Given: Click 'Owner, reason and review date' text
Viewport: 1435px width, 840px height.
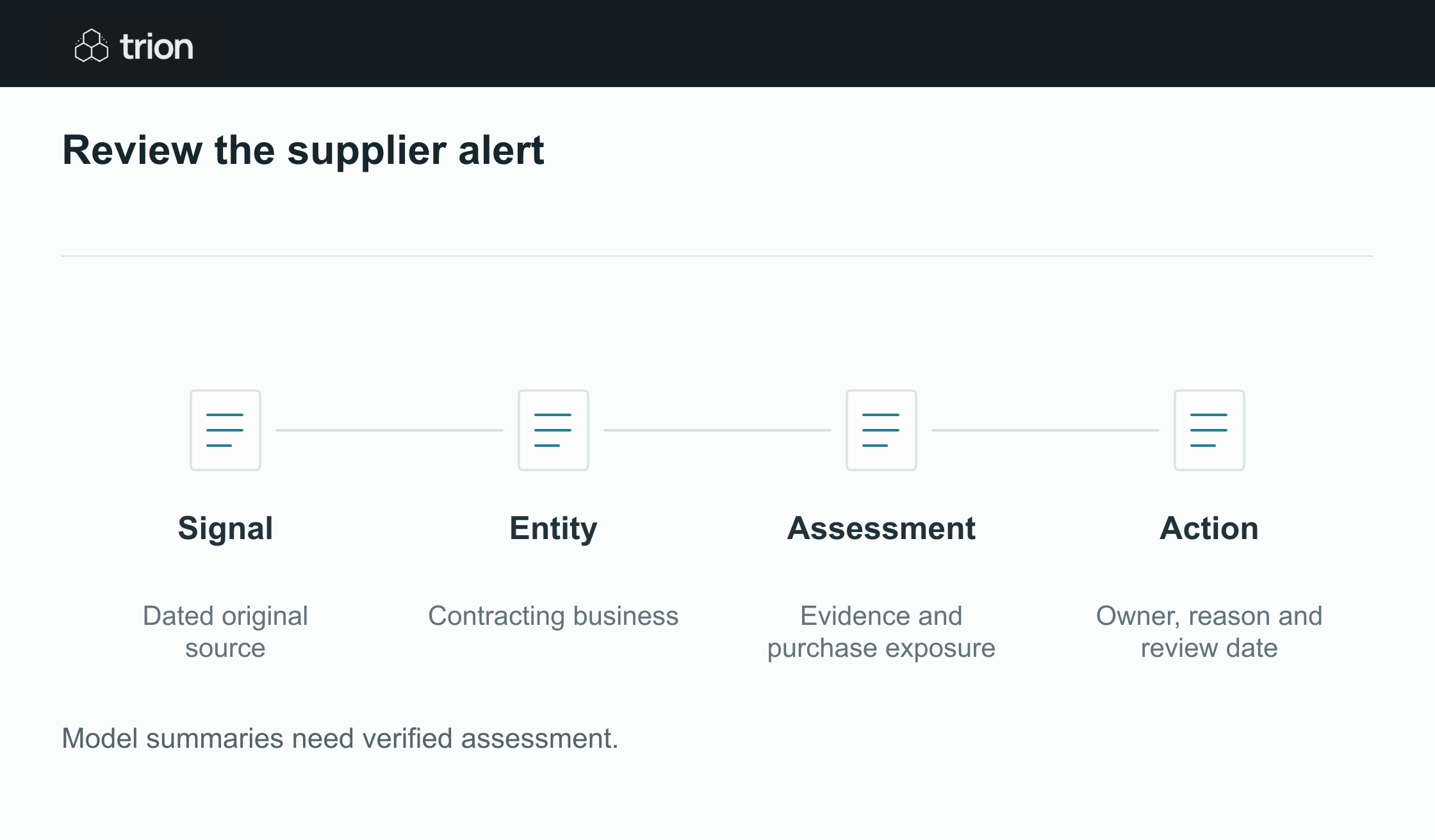Looking at the screenshot, I should (1209, 632).
